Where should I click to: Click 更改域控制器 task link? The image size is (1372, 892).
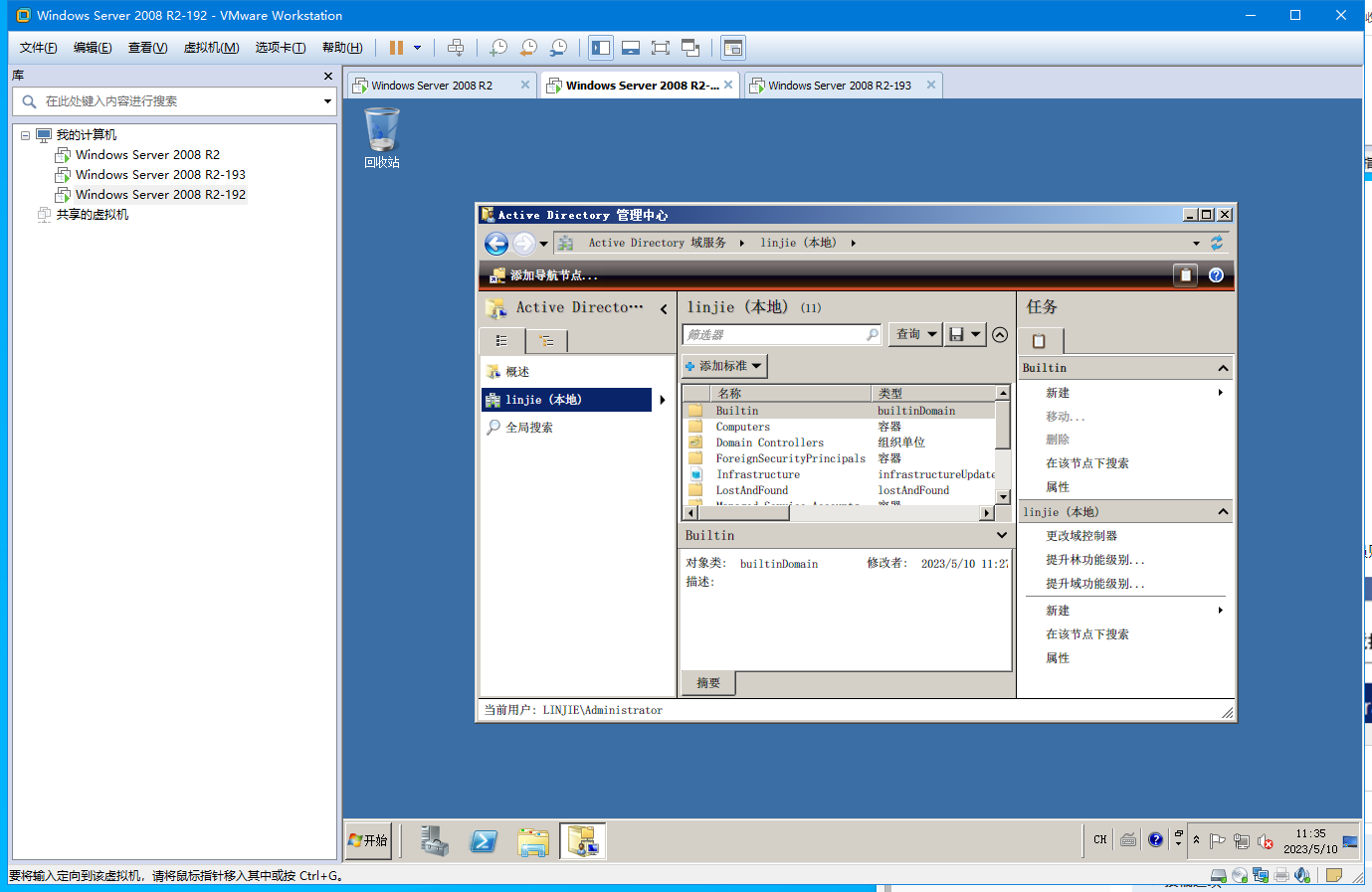[x=1081, y=536]
